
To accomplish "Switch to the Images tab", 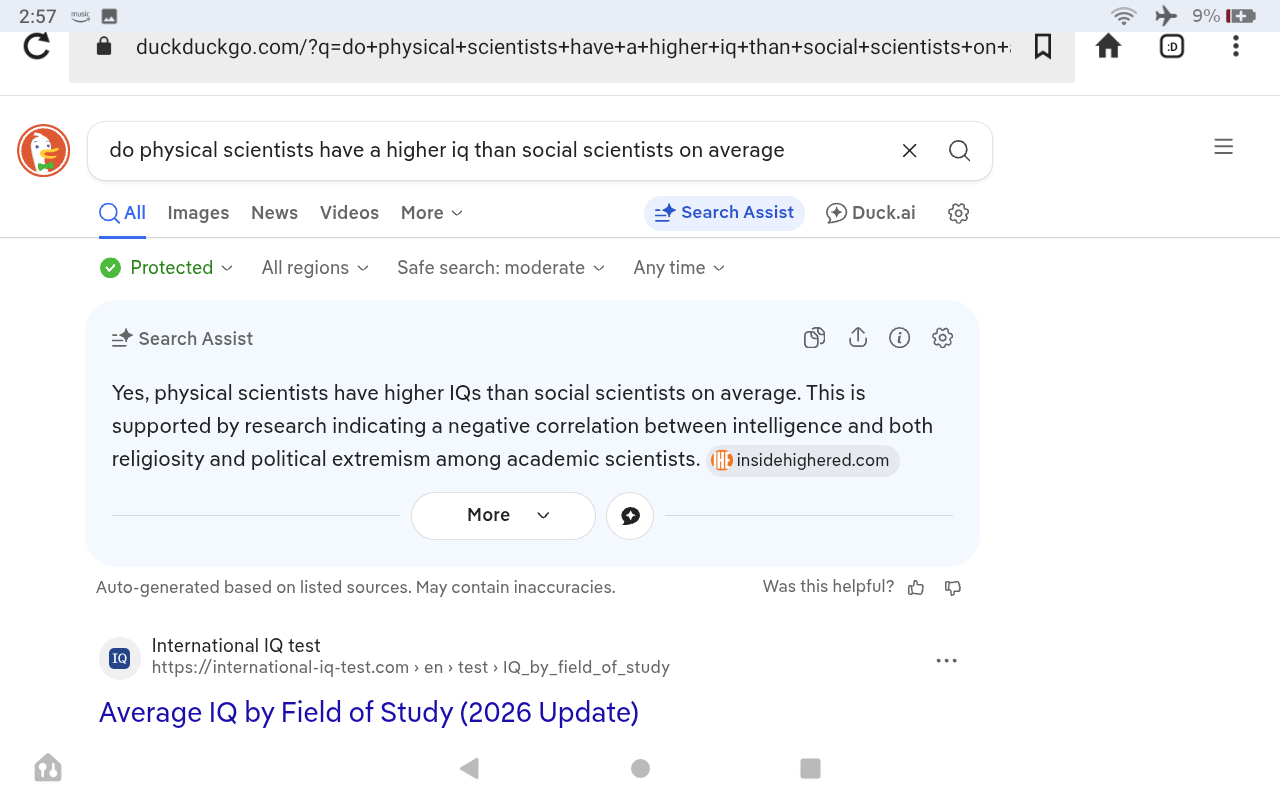I will point(198,213).
